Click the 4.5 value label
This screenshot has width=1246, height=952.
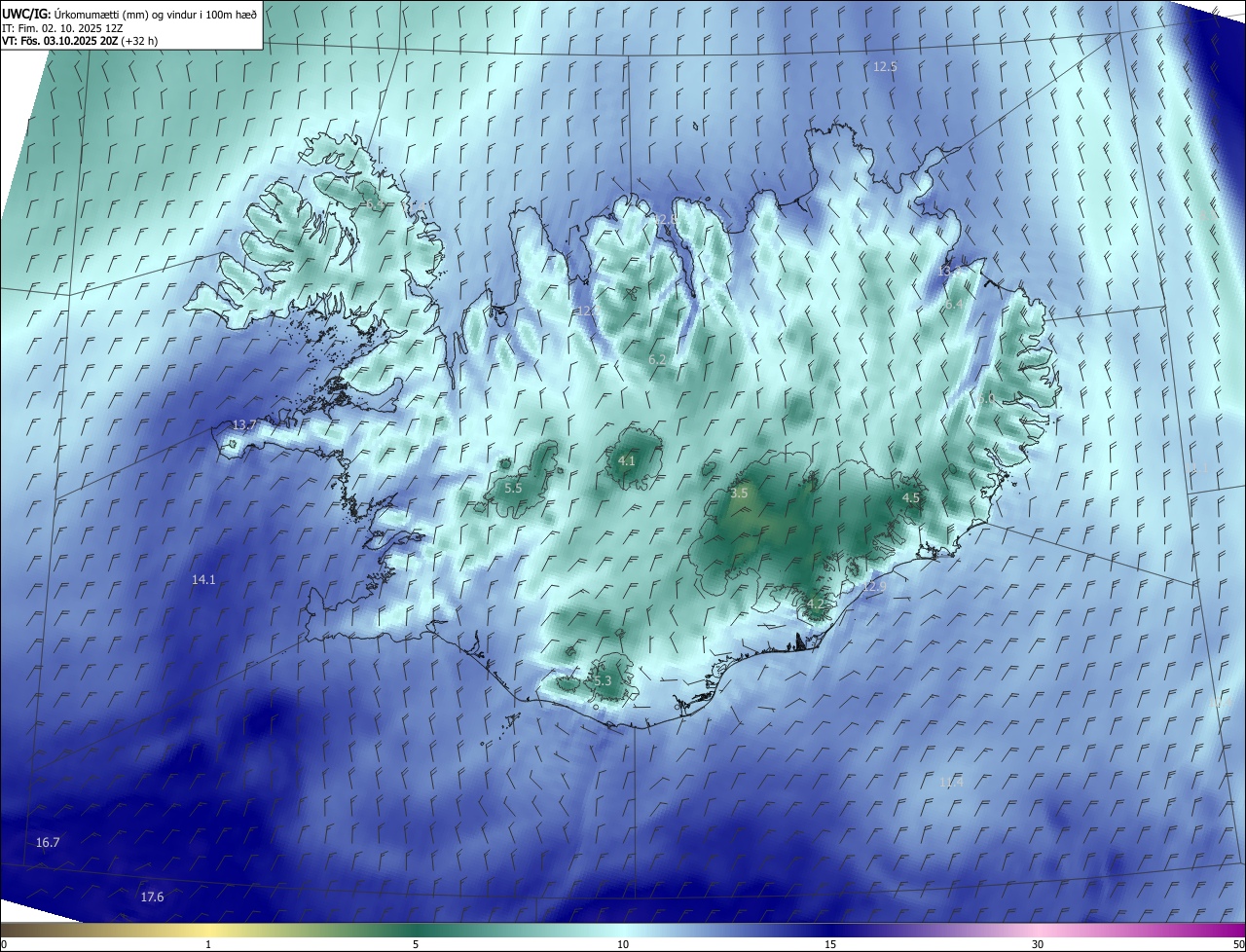point(911,497)
